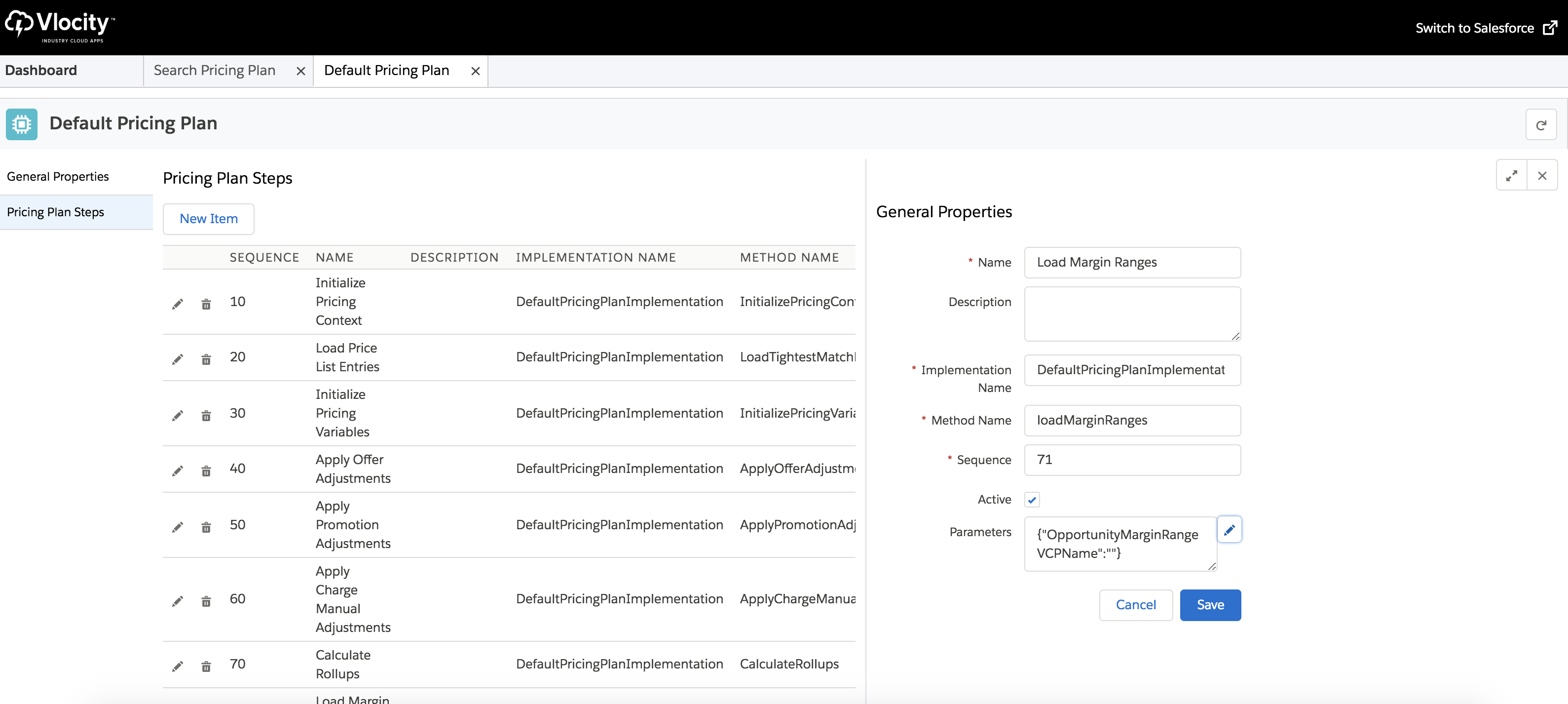Viewport: 1568px width, 704px height.
Task: Delete the Load Price List Entries step
Action: pos(206,359)
